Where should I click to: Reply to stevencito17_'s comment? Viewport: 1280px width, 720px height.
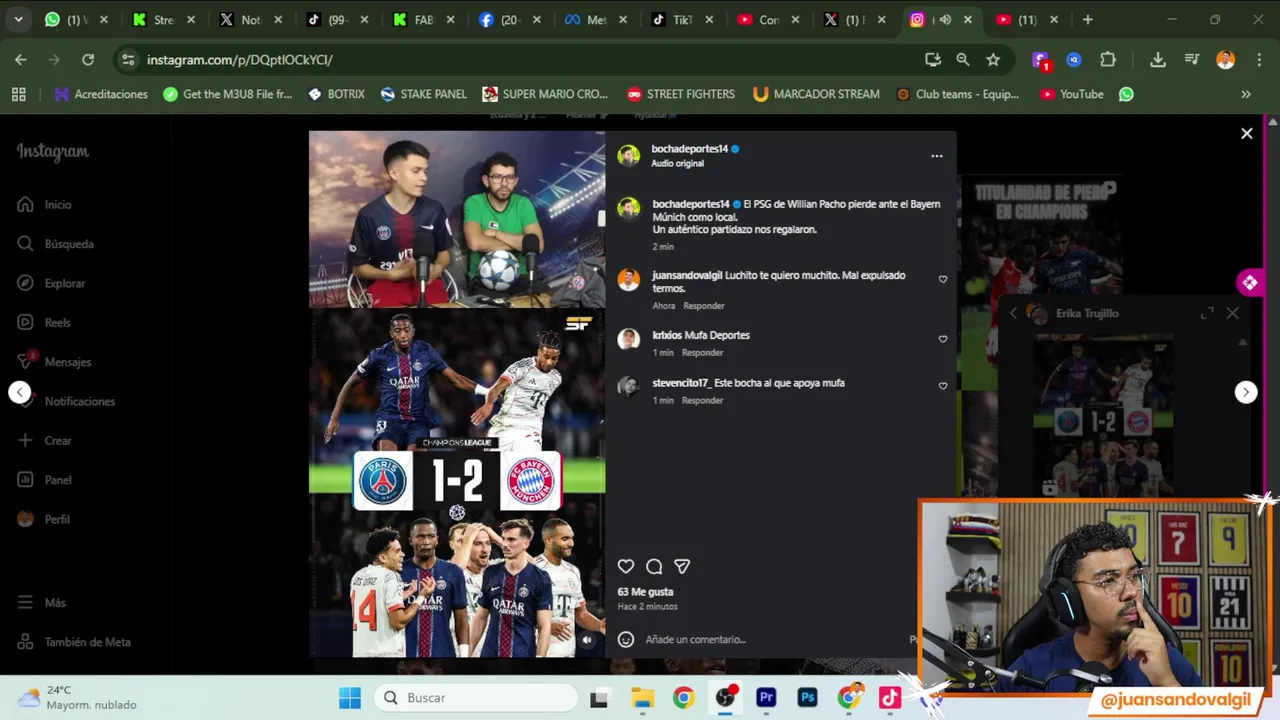(702, 400)
